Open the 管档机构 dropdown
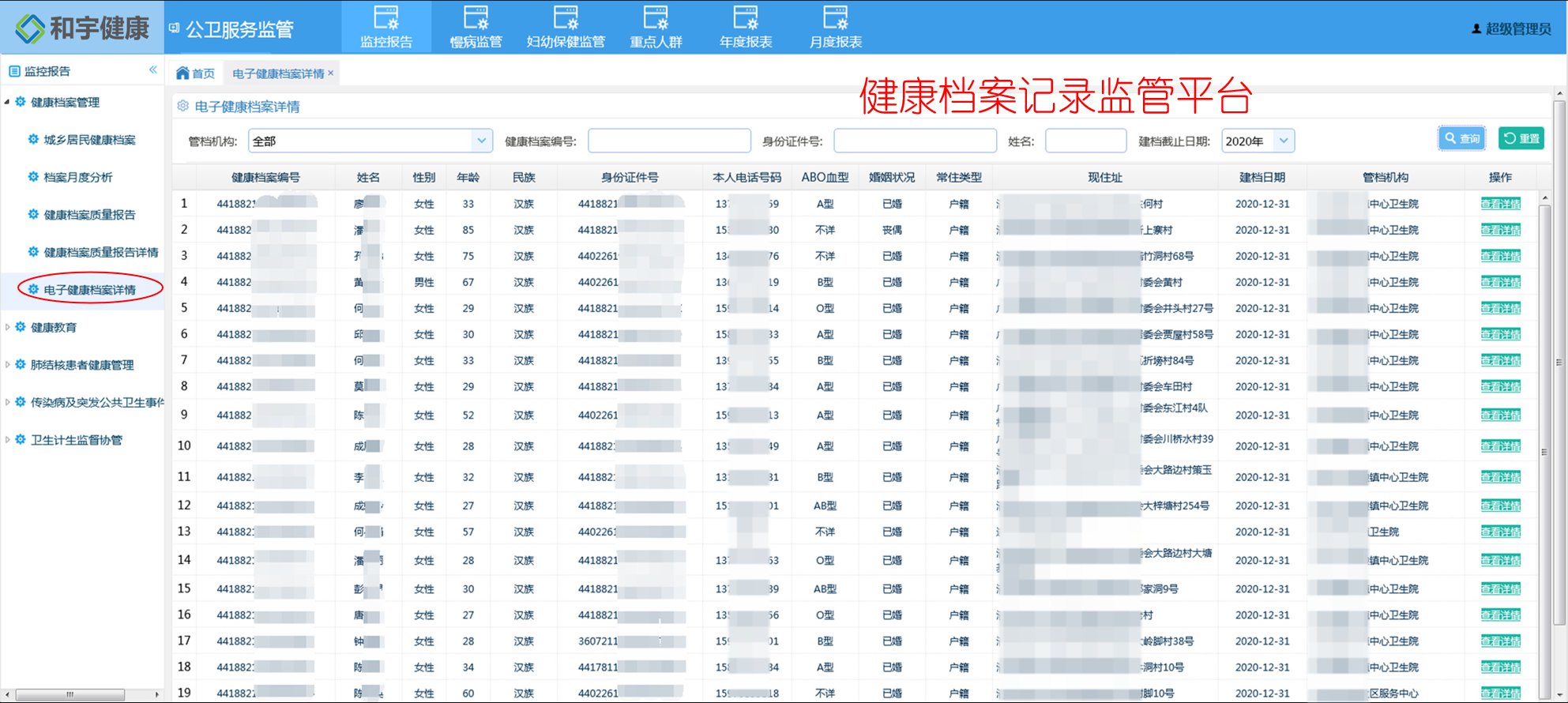 point(481,141)
